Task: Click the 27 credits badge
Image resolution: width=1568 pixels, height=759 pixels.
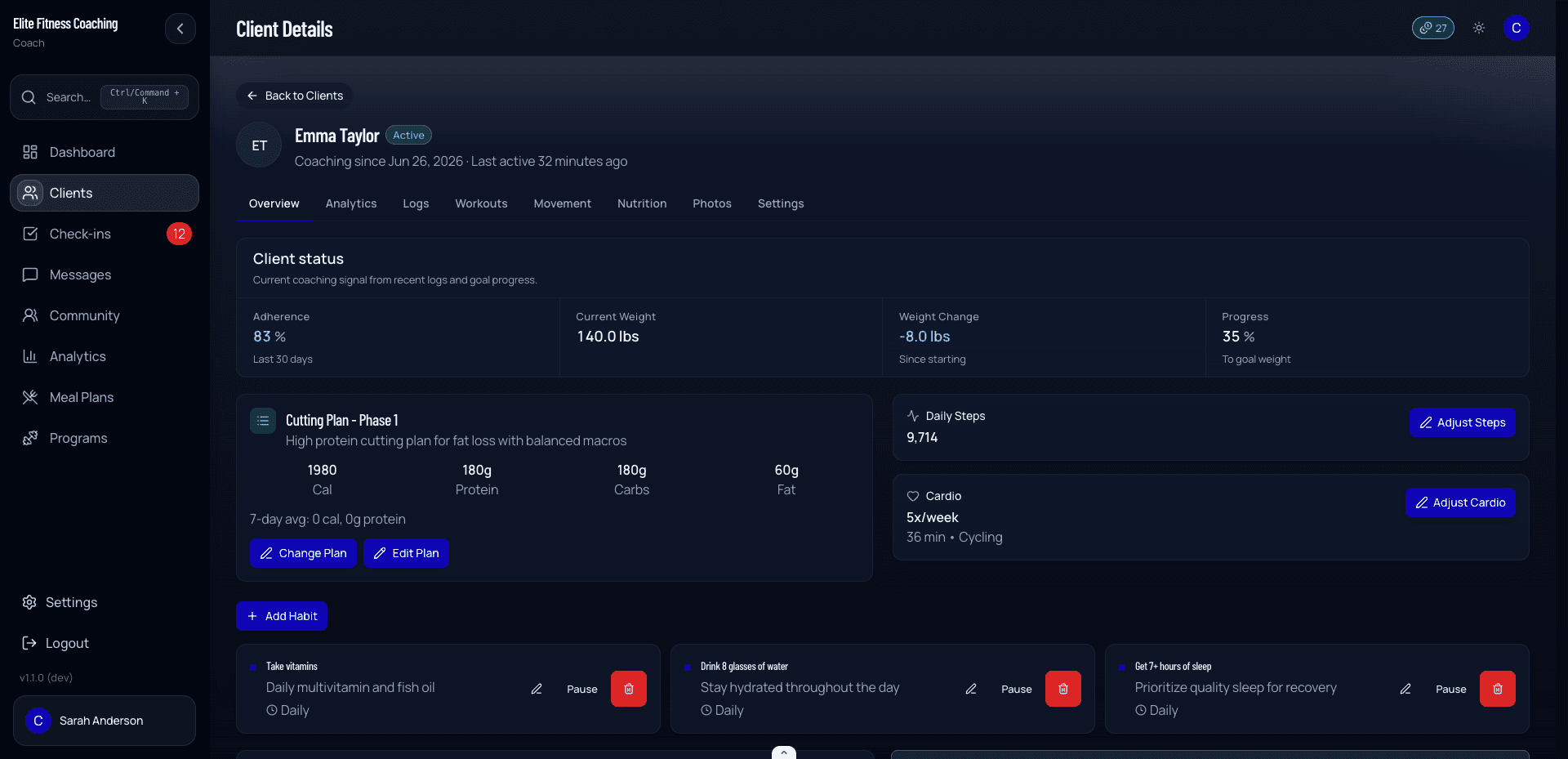Action: click(1432, 28)
